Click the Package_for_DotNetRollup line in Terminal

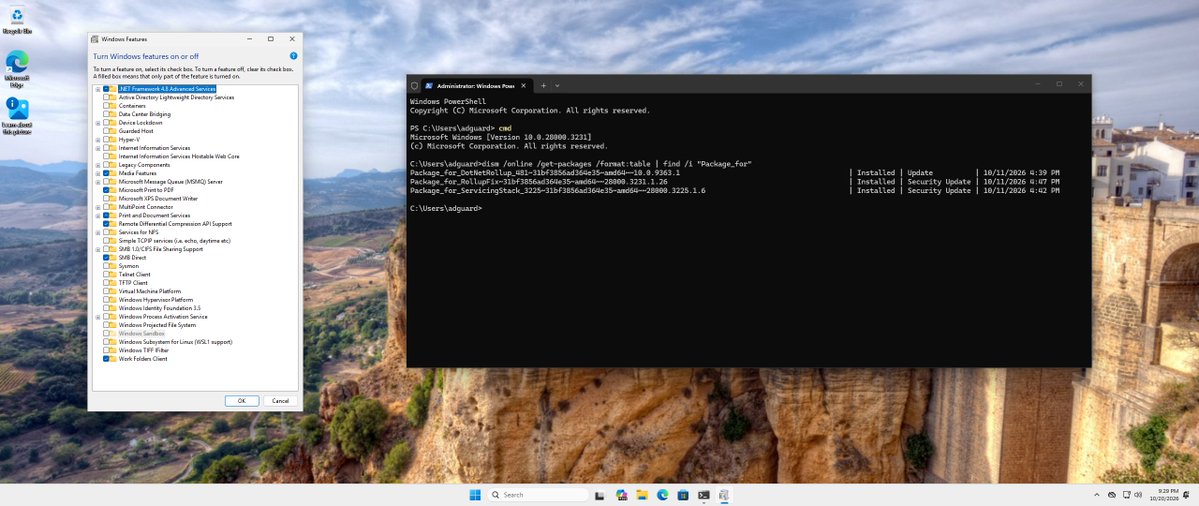[x=735, y=173]
